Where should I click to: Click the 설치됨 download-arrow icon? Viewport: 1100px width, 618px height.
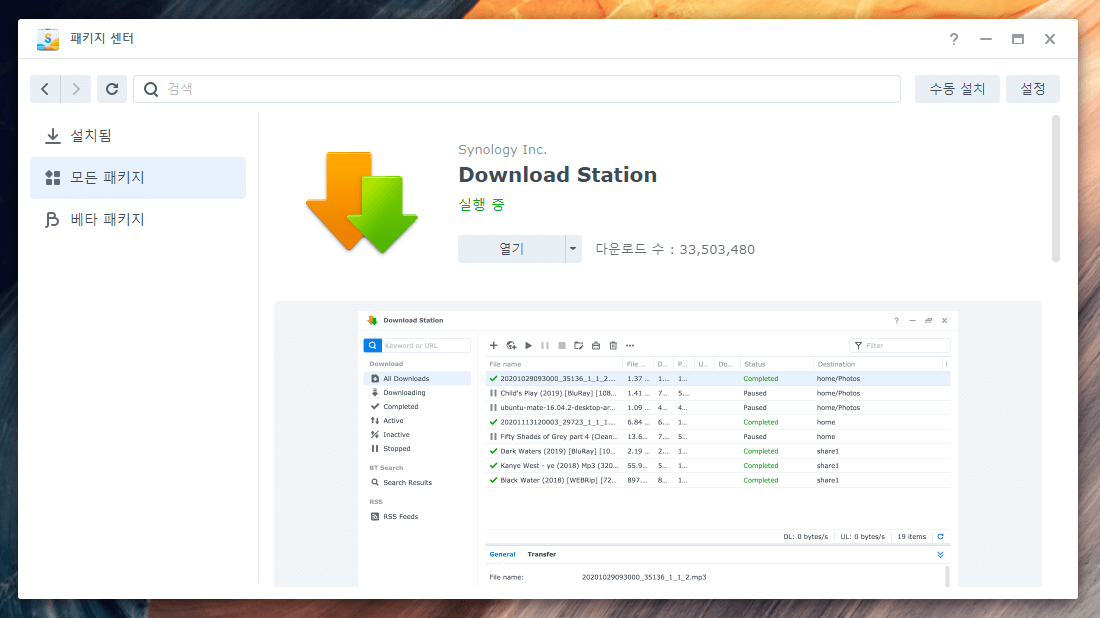(53, 136)
